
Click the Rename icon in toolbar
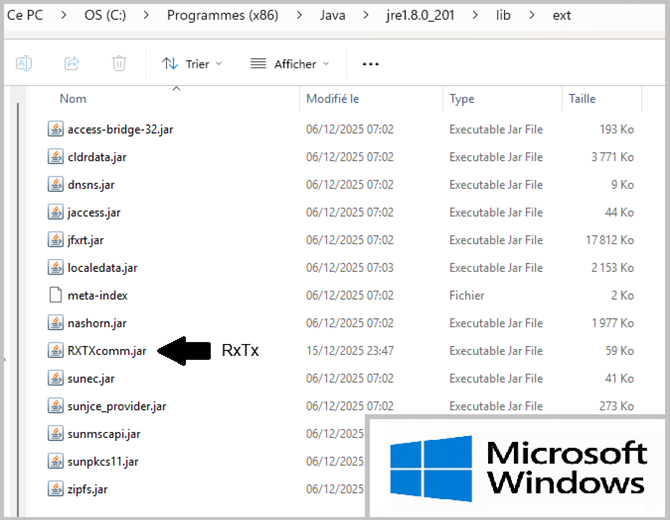point(24,63)
